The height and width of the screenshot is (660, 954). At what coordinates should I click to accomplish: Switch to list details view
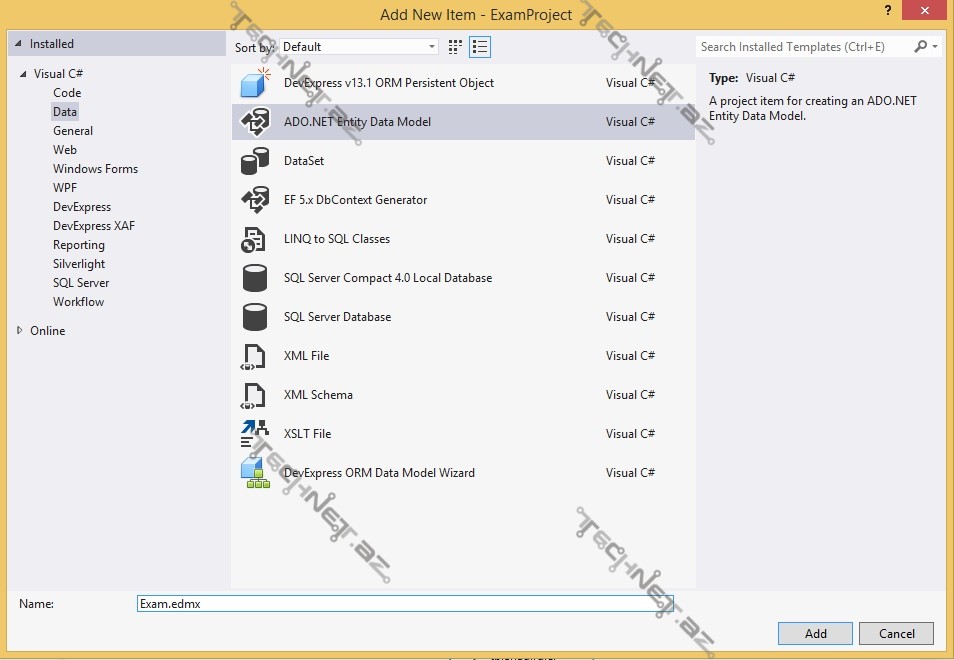[x=480, y=47]
